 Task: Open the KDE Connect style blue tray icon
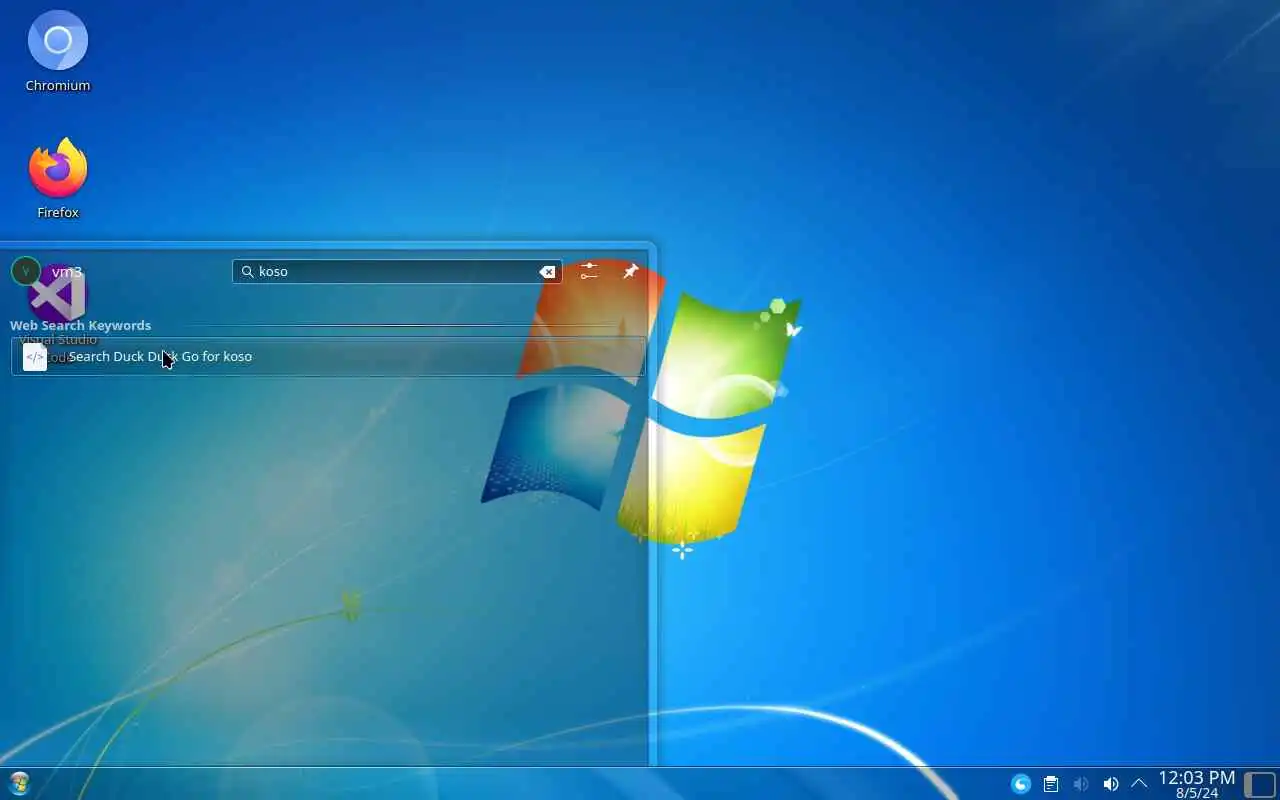coord(1021,784)
